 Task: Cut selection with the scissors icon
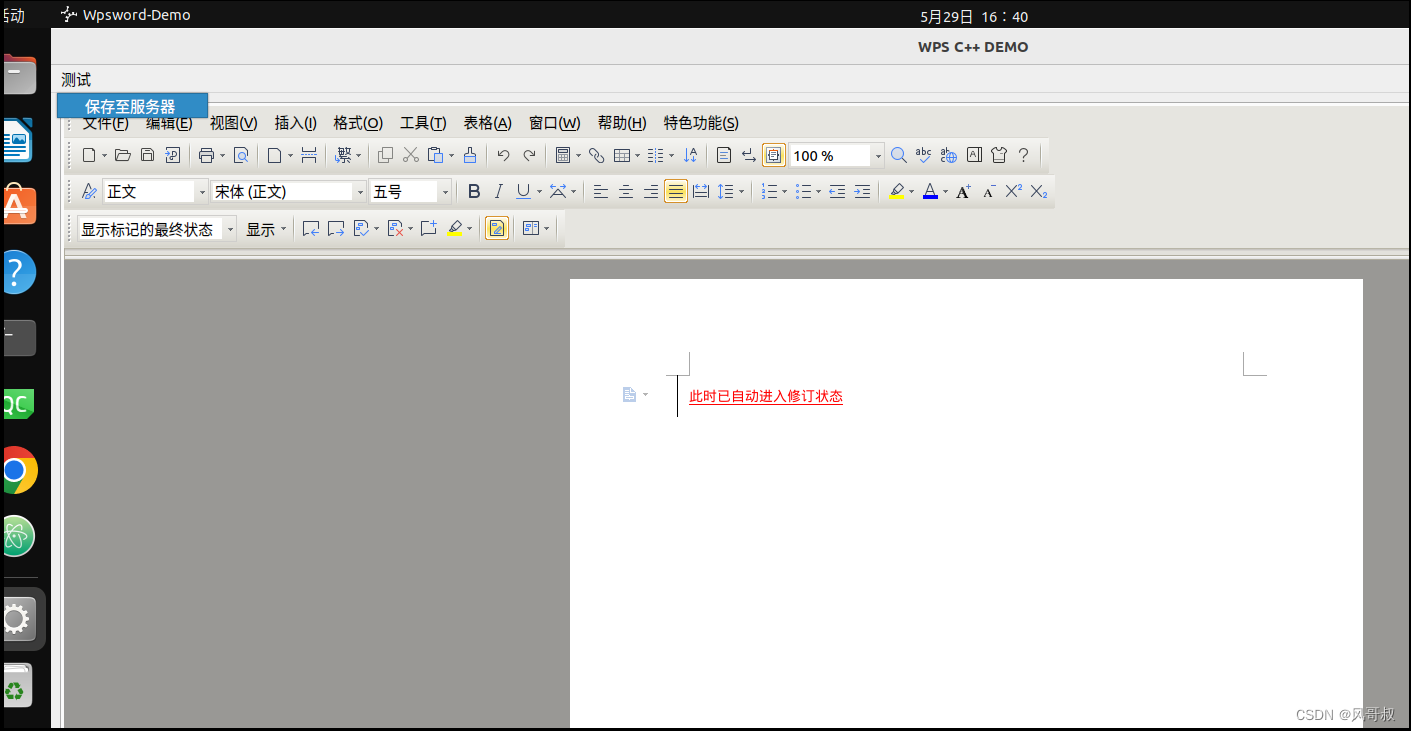click(x=411, y=155)
